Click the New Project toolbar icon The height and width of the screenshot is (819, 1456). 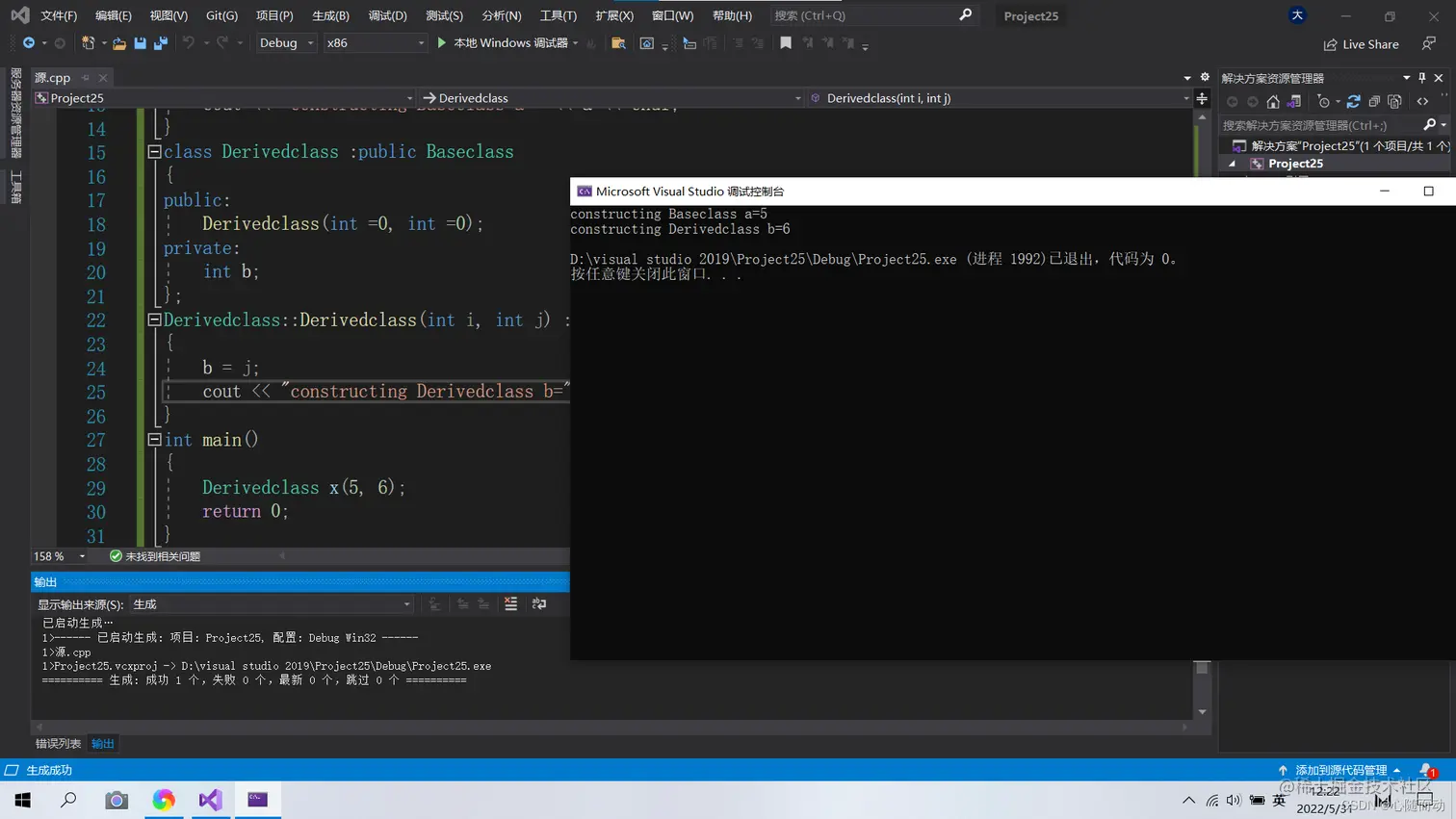tap(88, 43)
